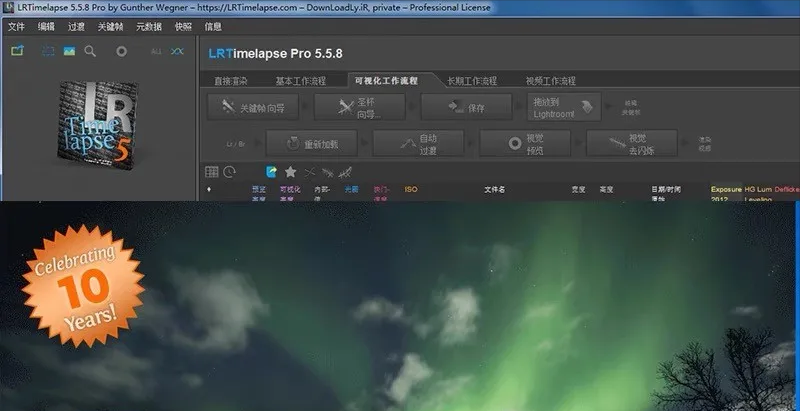Viewport: 800px width, 411px height.
Task: Click the blue export arrow icon
Action: 271,172
